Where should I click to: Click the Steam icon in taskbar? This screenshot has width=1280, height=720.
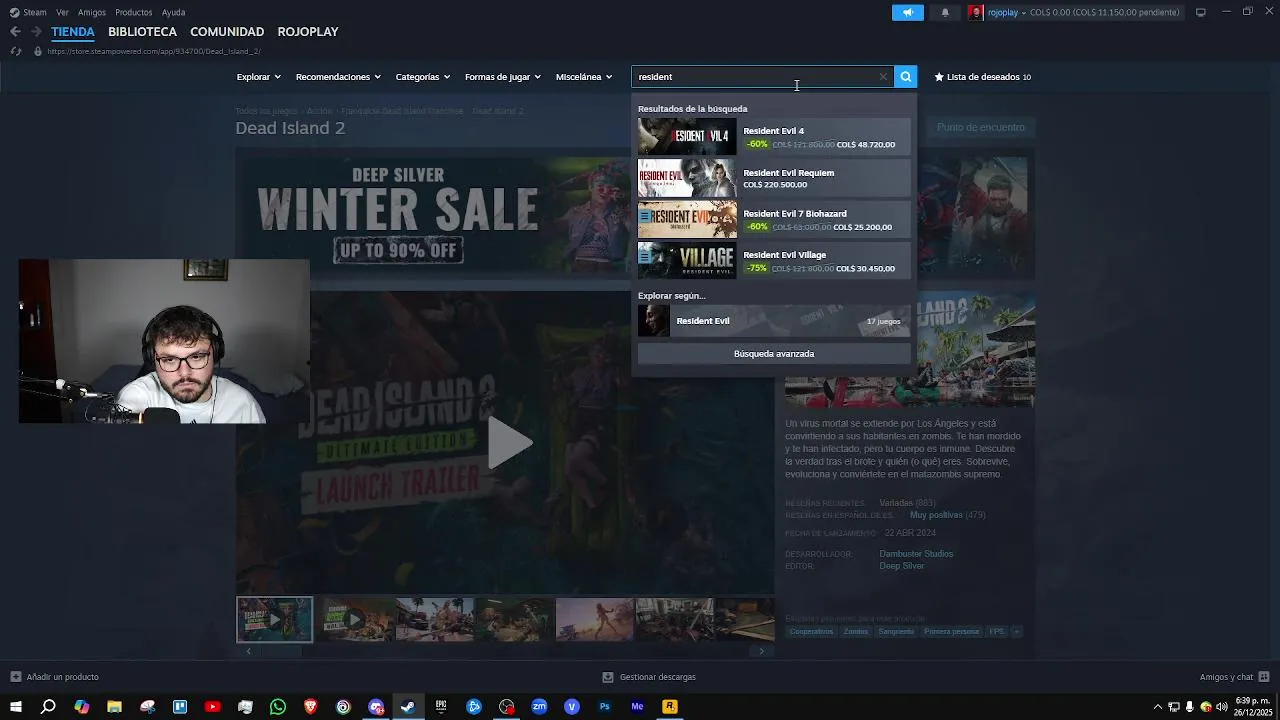[x=408, y=707]
